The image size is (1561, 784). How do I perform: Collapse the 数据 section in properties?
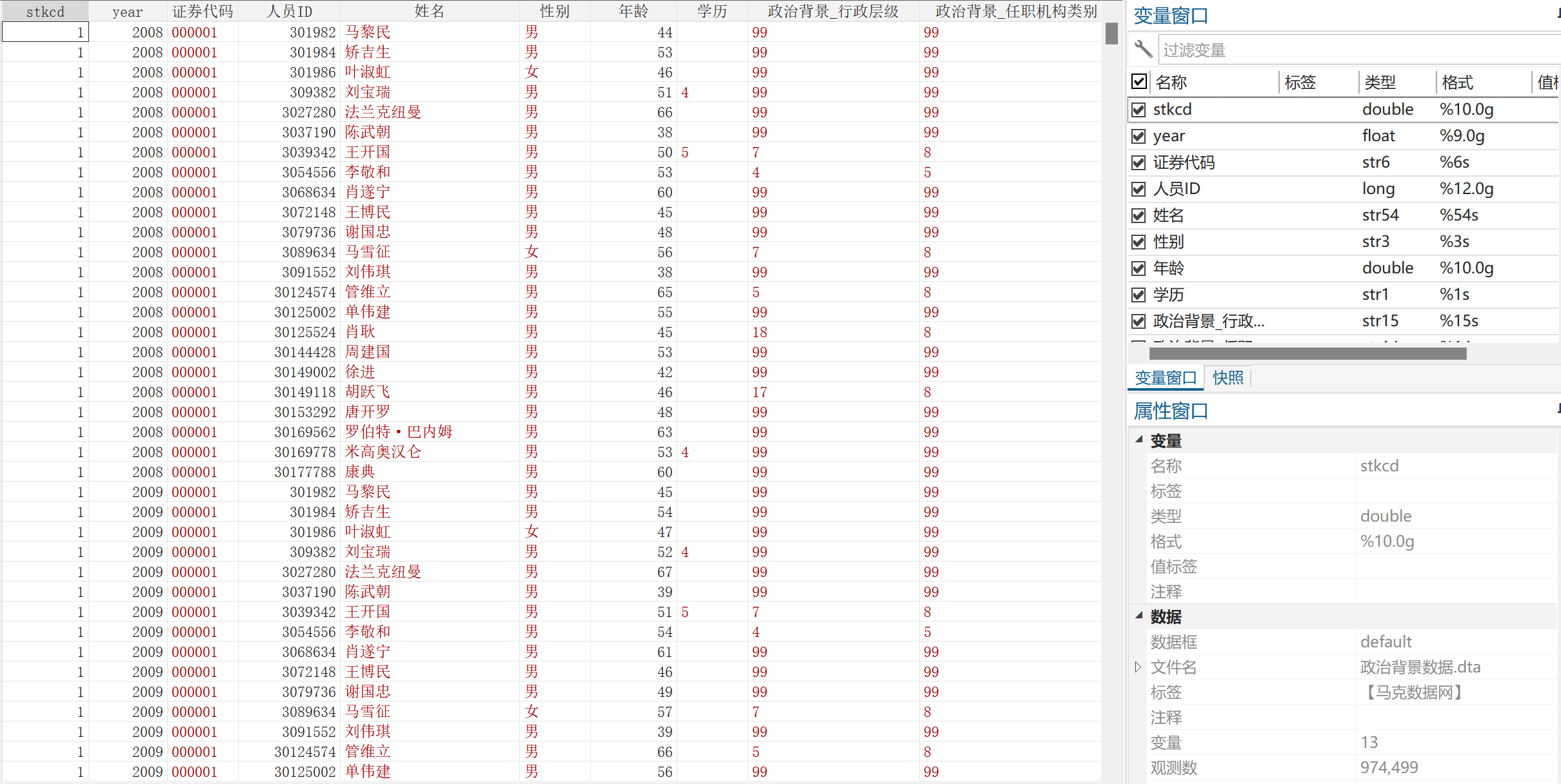tap(1139, 616)
